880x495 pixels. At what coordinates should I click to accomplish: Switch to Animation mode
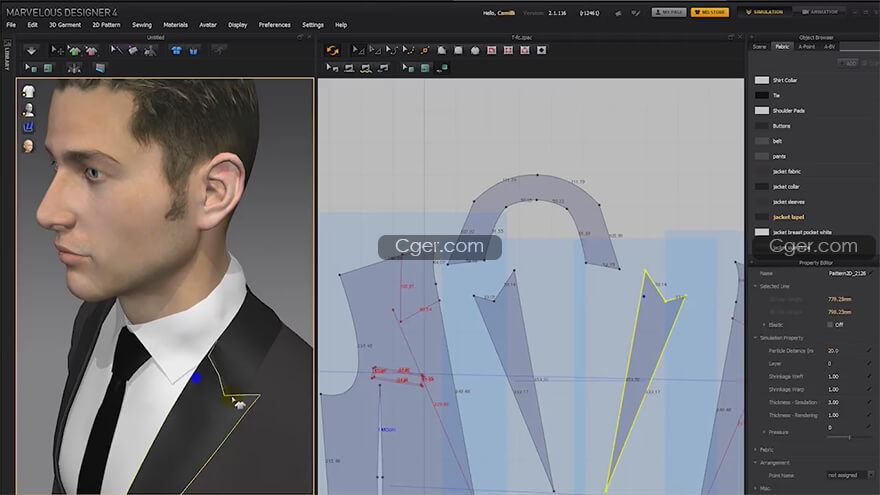click(819, 12)
